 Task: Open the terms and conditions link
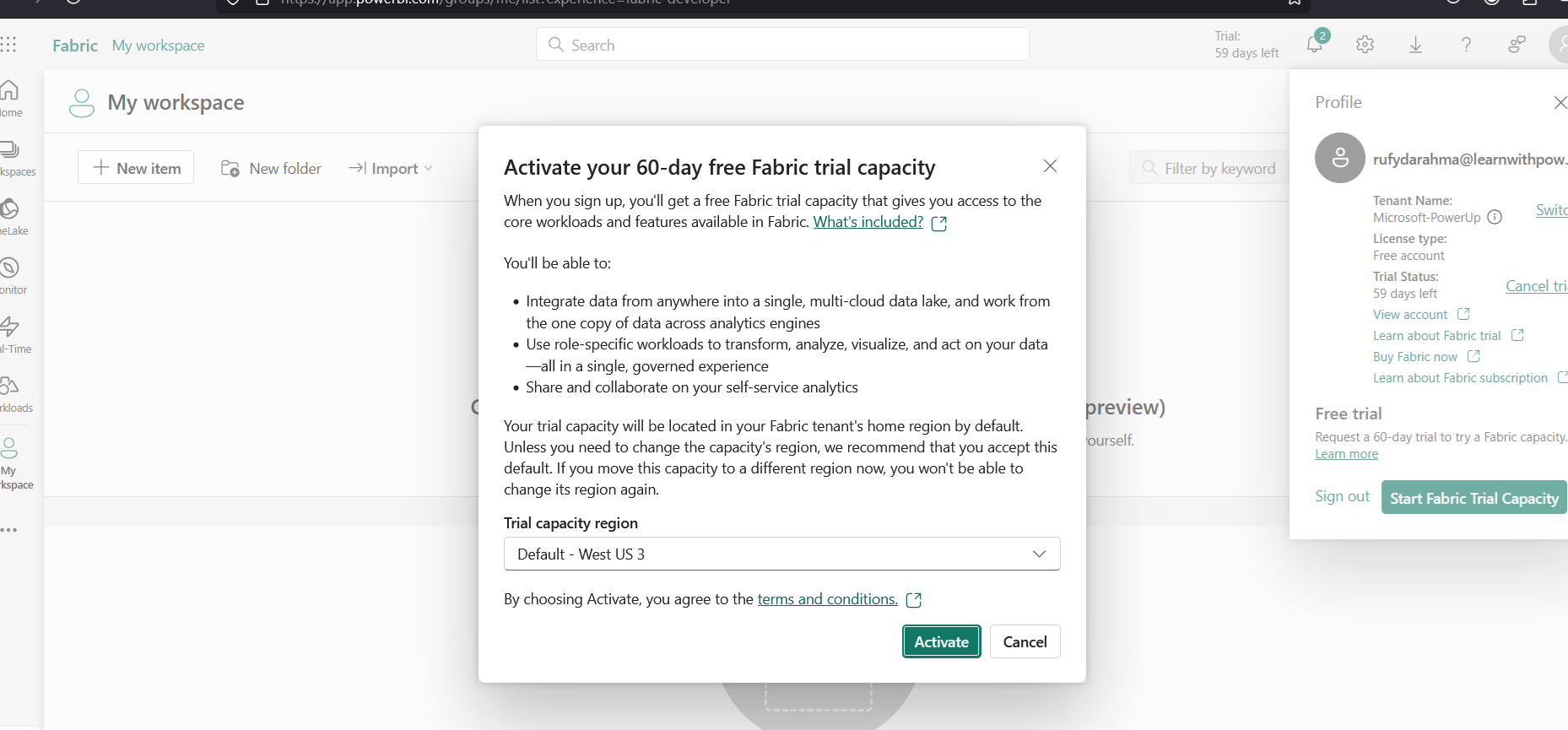click(x=827, y=599)
